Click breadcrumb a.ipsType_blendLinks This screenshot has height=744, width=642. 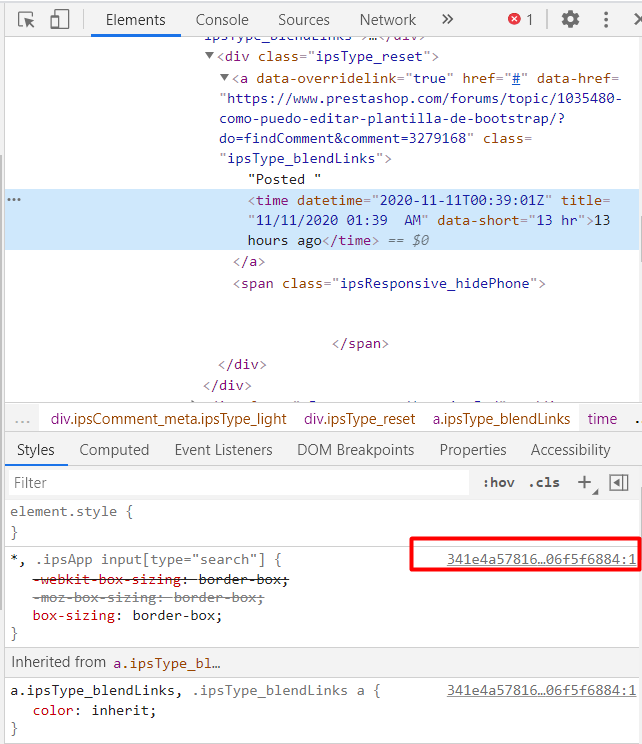pyautogui.click(x=501, y=419)
